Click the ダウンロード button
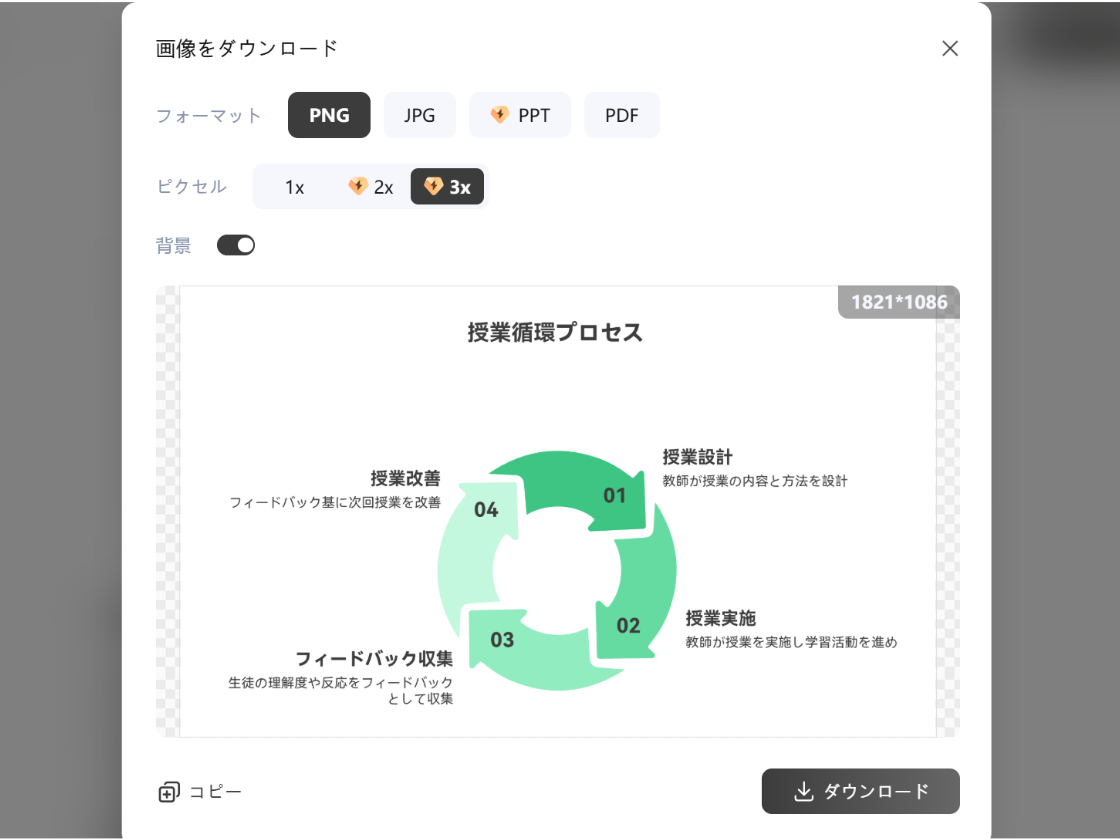 coord(860,791)
